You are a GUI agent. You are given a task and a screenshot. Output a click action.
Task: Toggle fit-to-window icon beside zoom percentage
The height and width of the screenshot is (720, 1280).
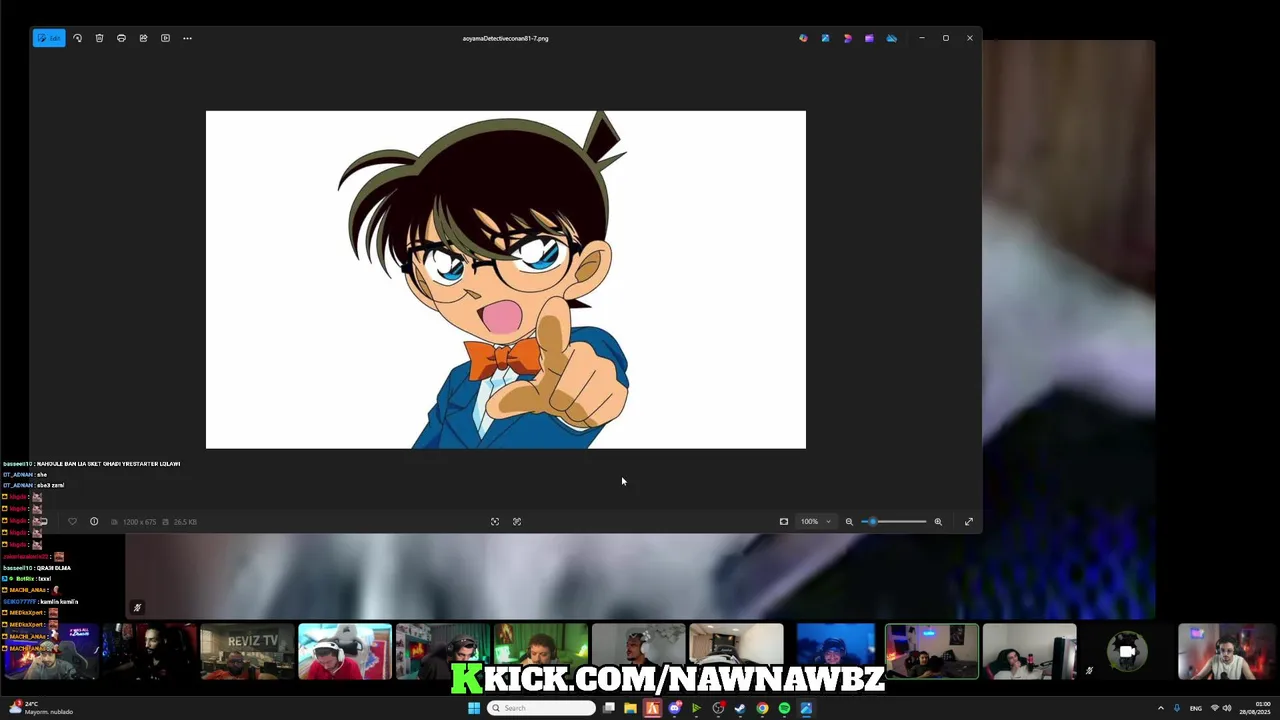784,521
